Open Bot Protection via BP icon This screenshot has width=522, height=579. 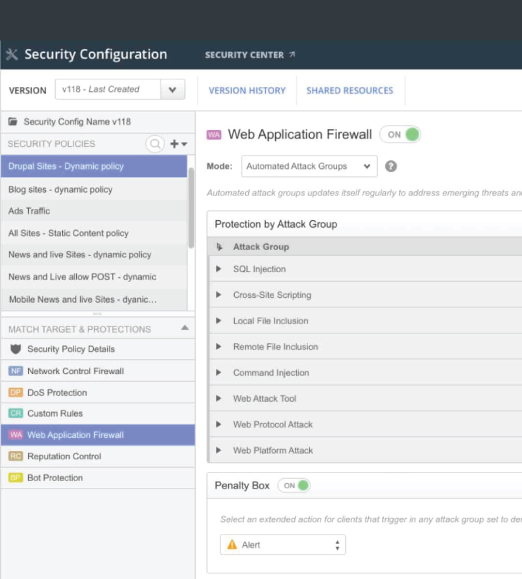(16, 477)
